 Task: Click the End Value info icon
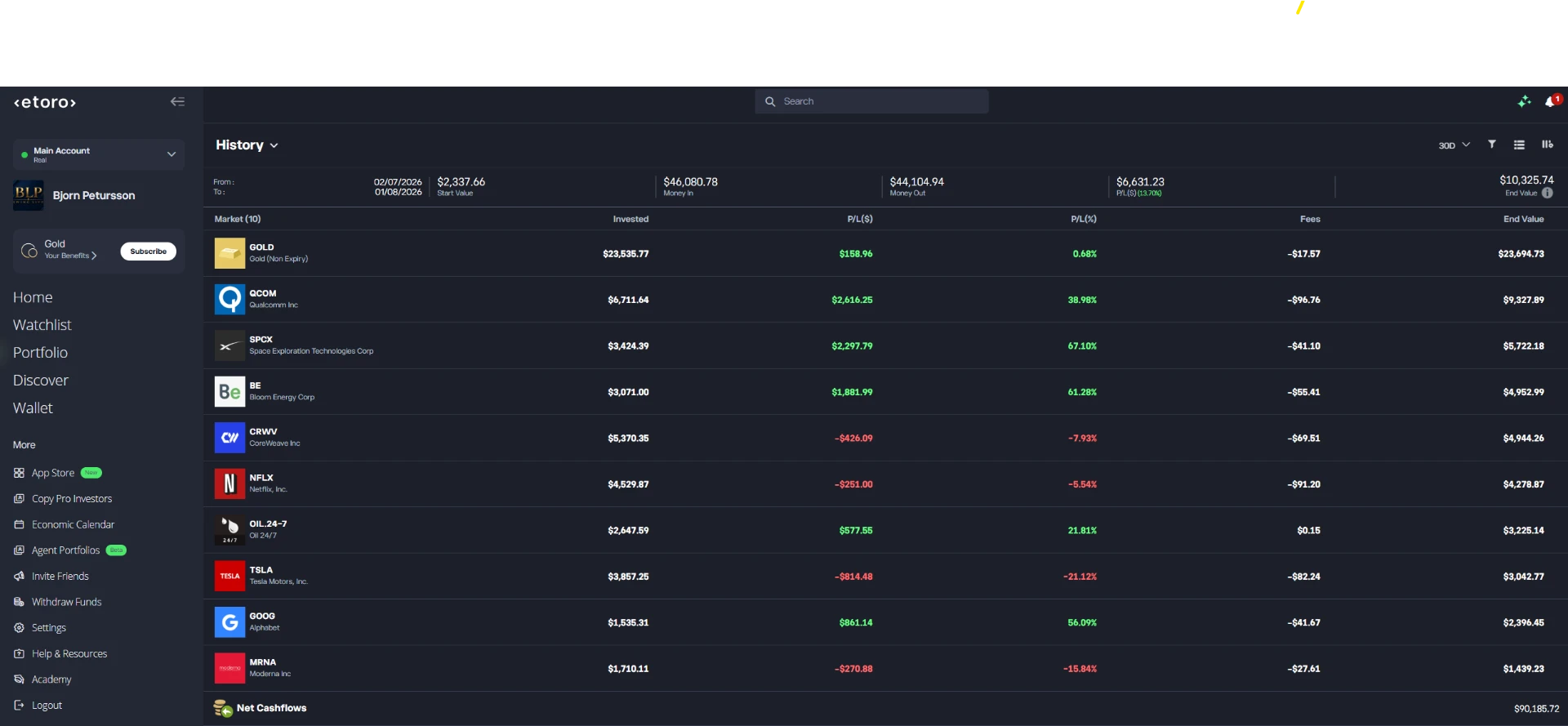(x=1548, y=194)
